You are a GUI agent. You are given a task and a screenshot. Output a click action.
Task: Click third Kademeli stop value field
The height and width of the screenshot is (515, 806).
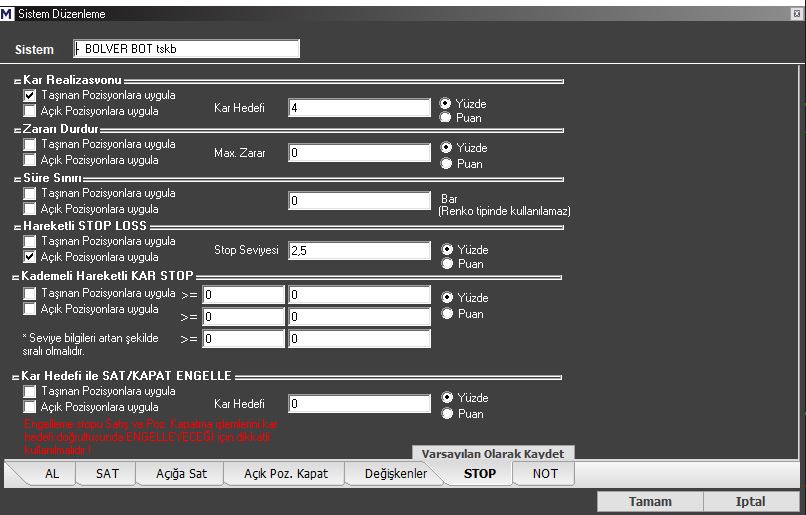(359, 339)
